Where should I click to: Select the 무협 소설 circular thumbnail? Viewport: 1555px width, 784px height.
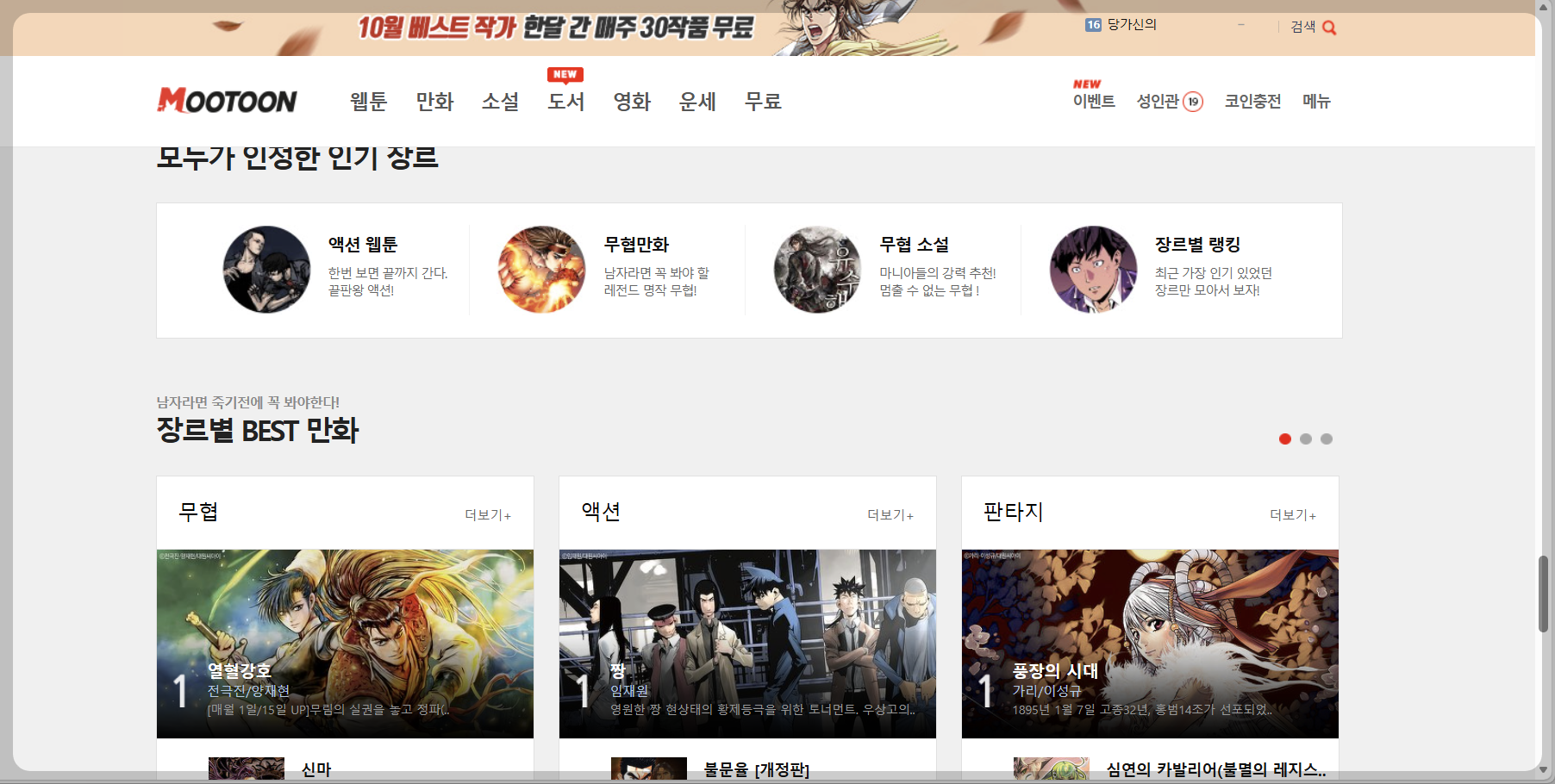pyautogui.click(x=818, y=270)
